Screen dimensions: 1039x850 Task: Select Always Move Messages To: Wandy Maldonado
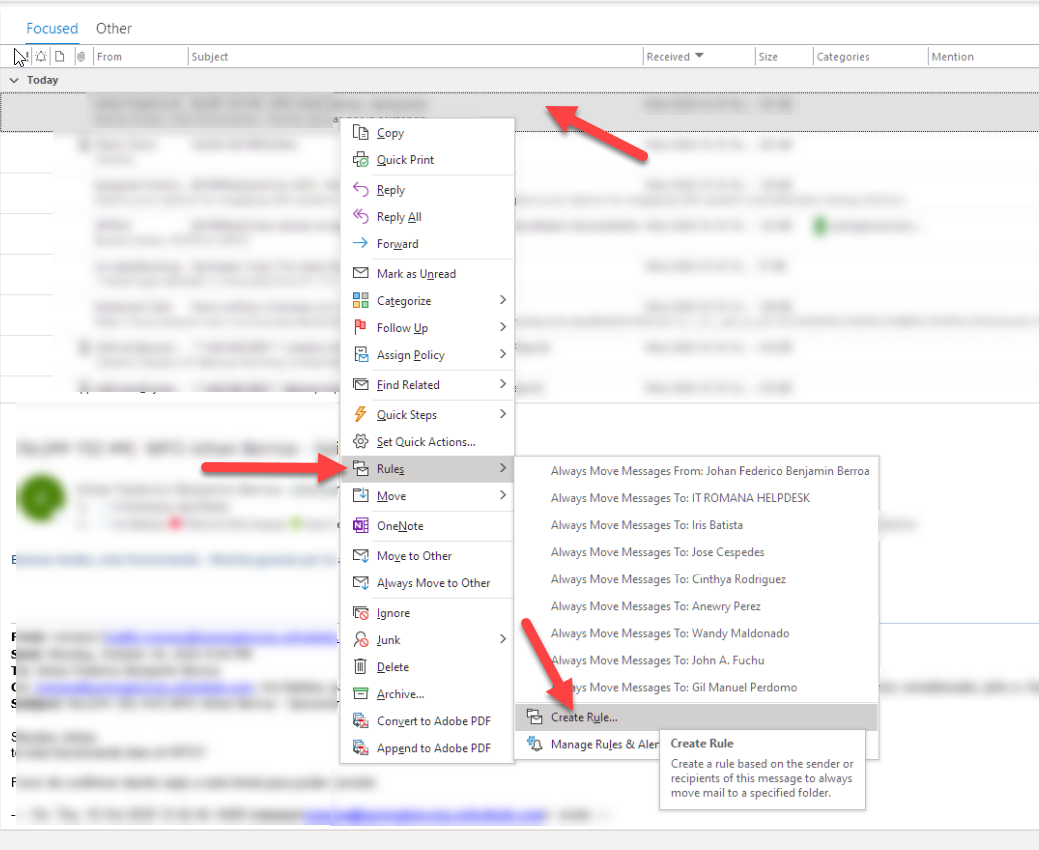696,633
